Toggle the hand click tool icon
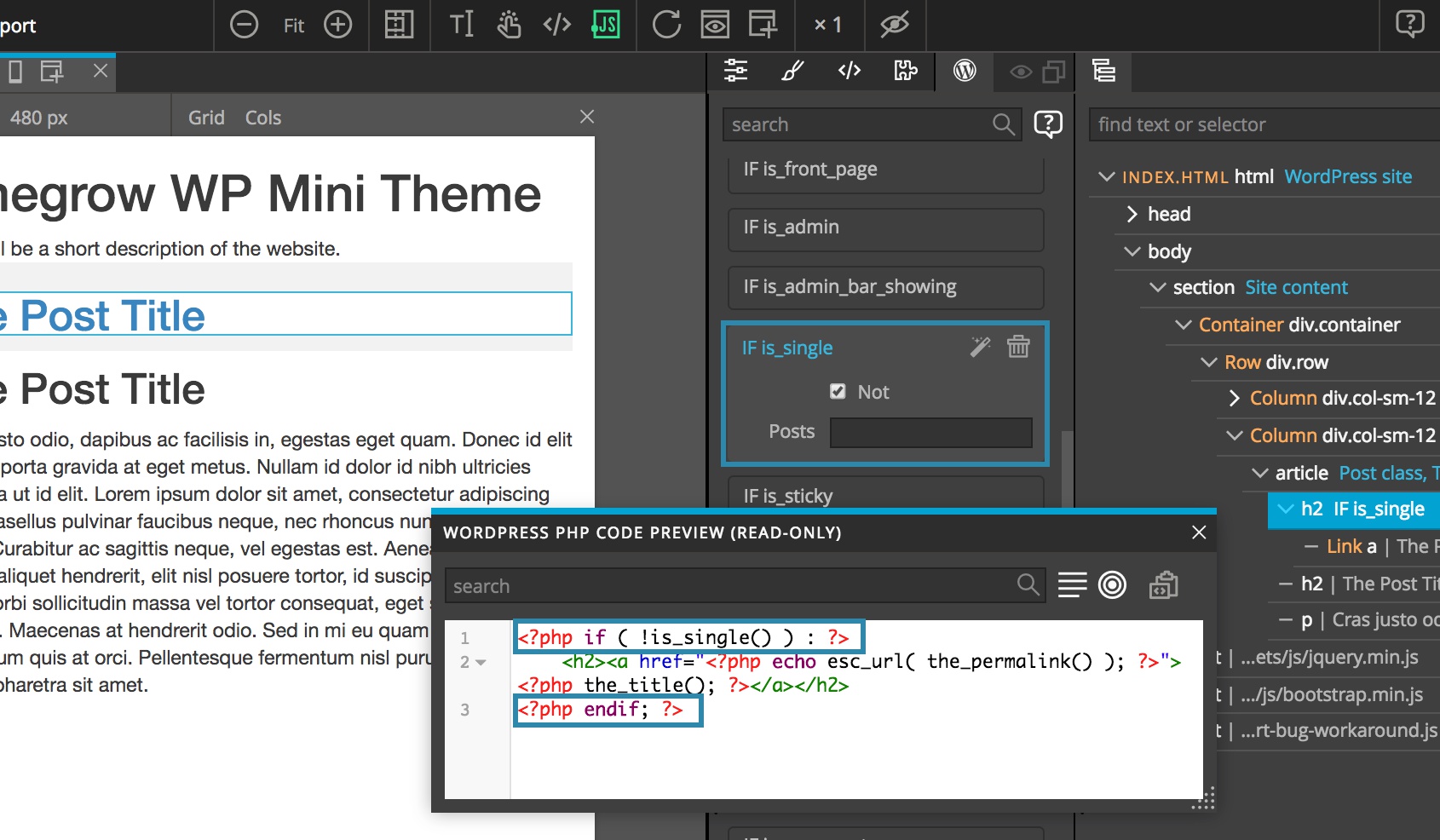 point(509,25)
